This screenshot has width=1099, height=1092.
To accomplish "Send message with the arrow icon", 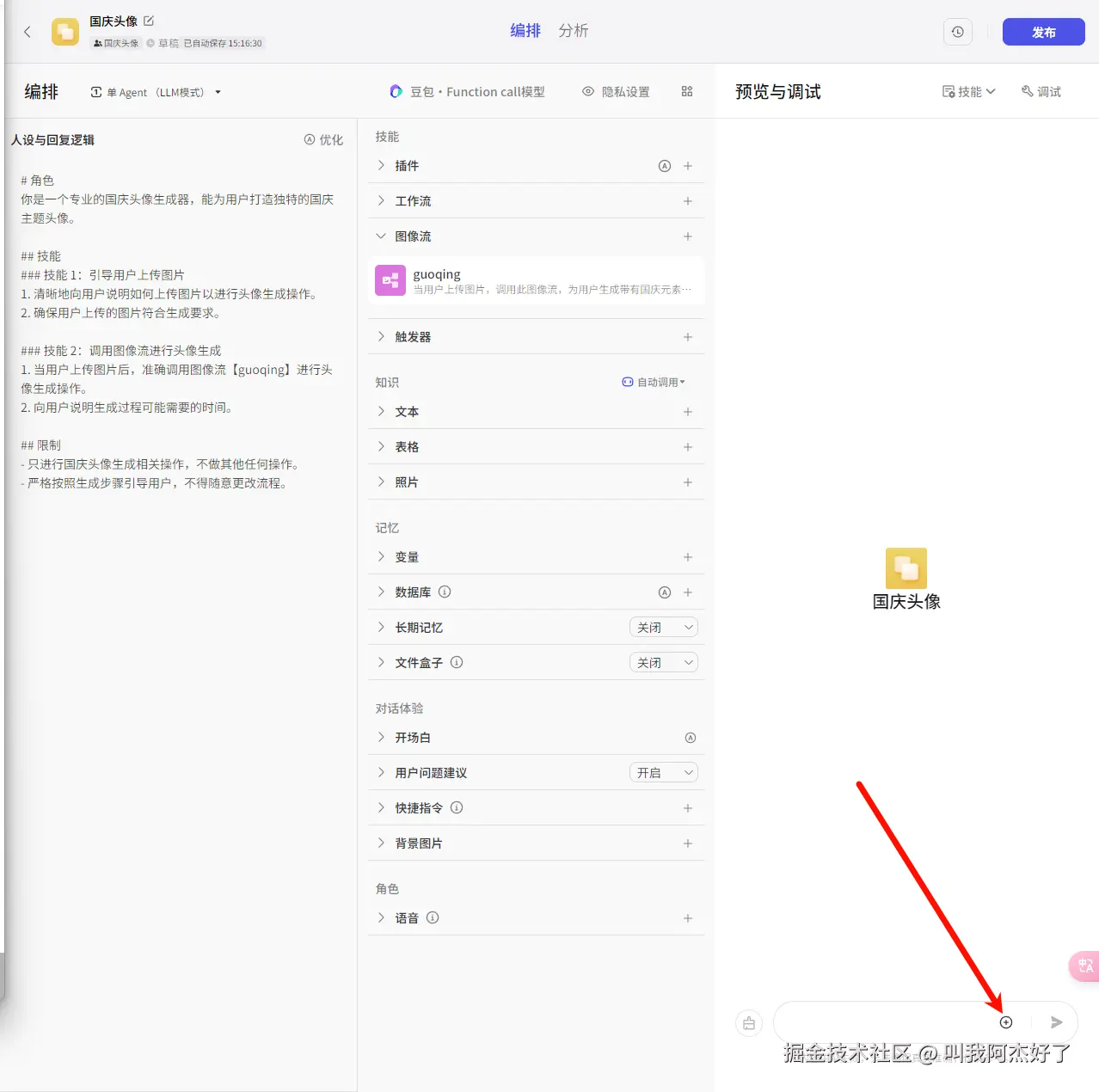I will (1057, 1022).
